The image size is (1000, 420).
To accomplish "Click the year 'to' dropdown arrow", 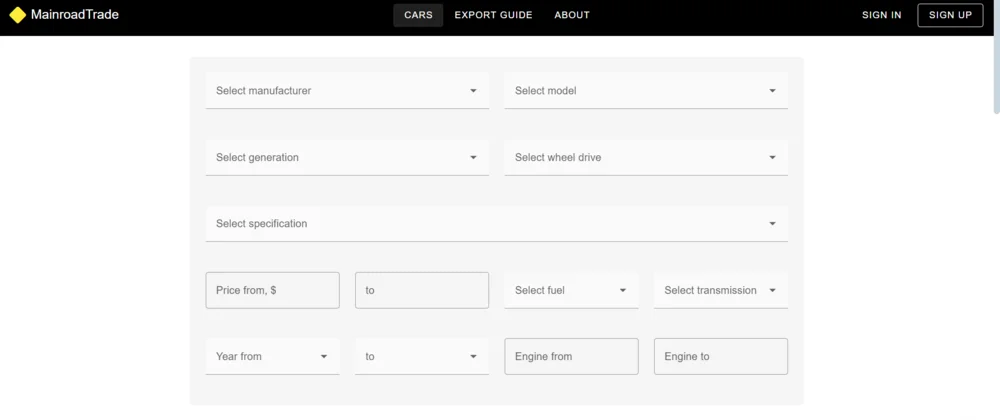I will coord(473,357).
